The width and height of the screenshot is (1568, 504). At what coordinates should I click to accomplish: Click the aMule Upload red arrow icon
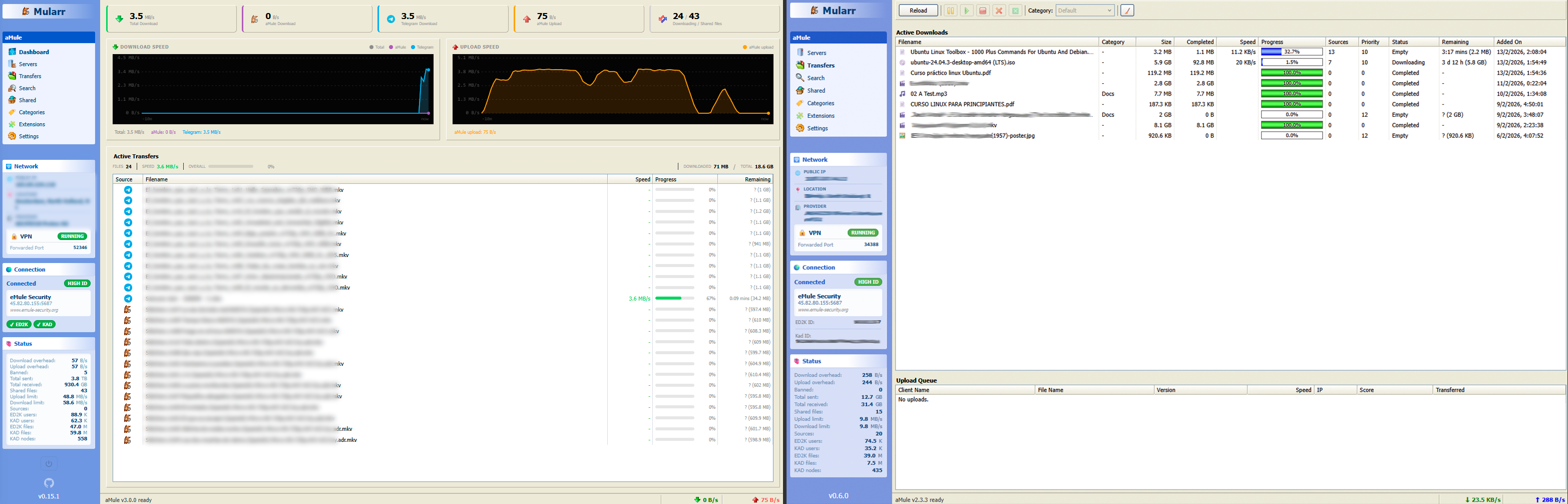coord(527,19)
